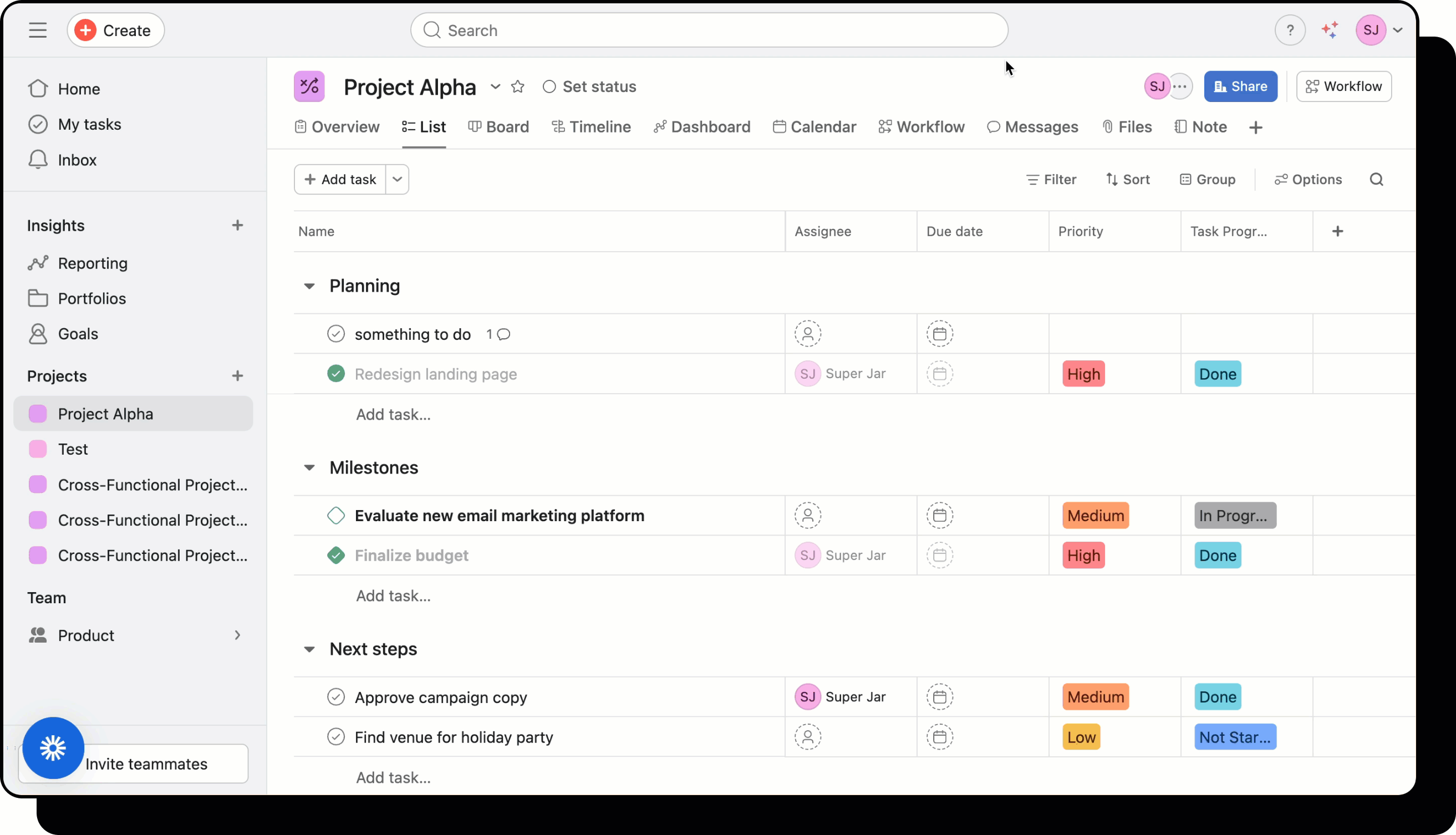The width and height of the screenshot is (1456, 835).
Task: Collapse the Milestones section
Action: tap(310, 467)
